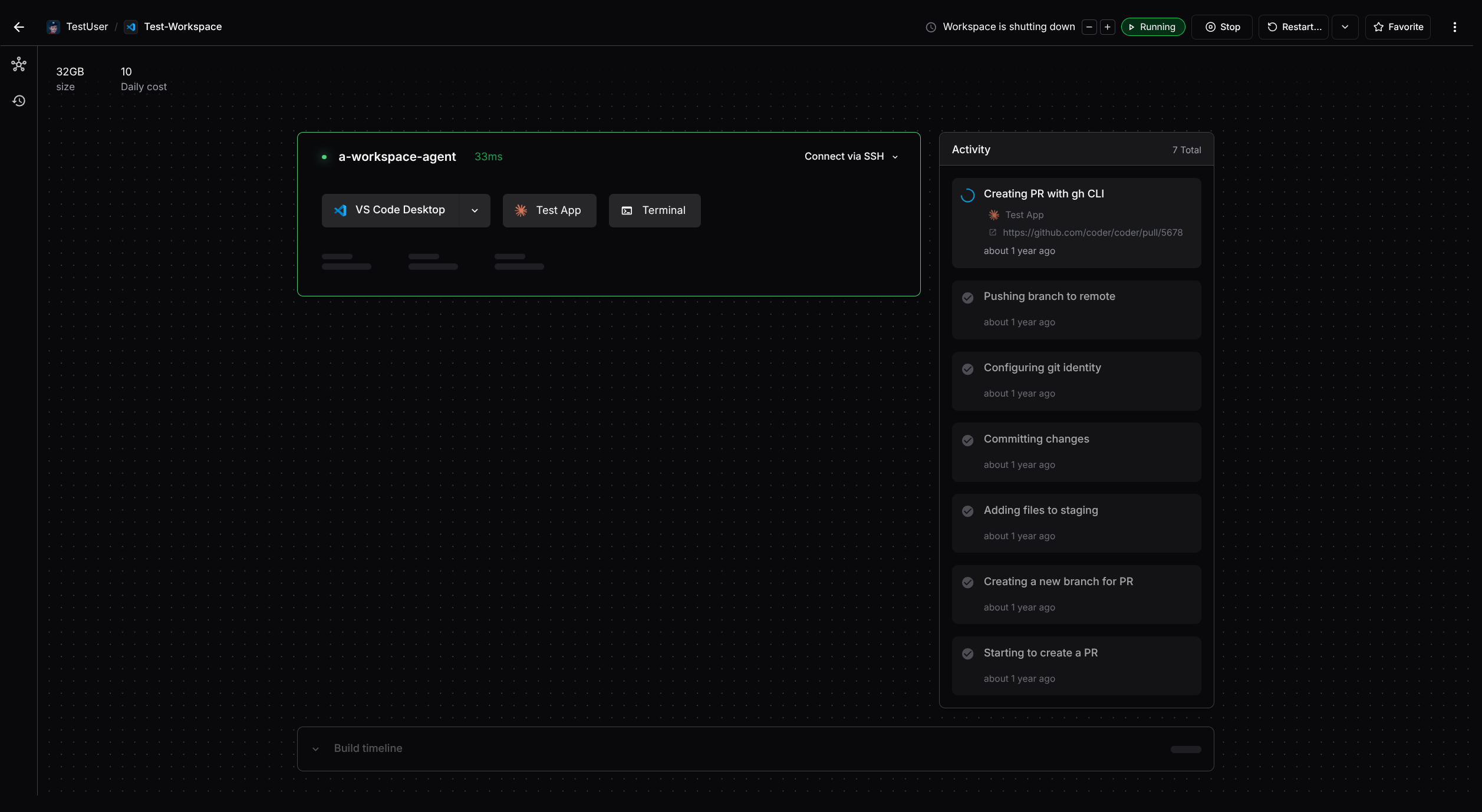
Task: Click the TestUser avatar in the breadcrumb
Action: (54, 27)
